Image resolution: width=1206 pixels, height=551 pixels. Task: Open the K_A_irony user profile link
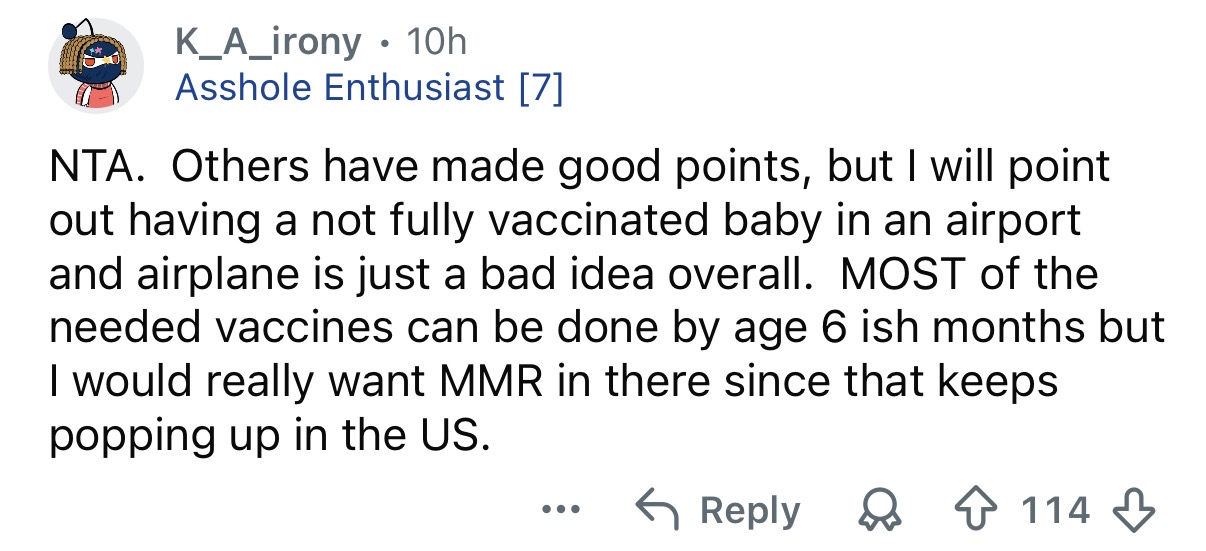click(x=268, y=41)
